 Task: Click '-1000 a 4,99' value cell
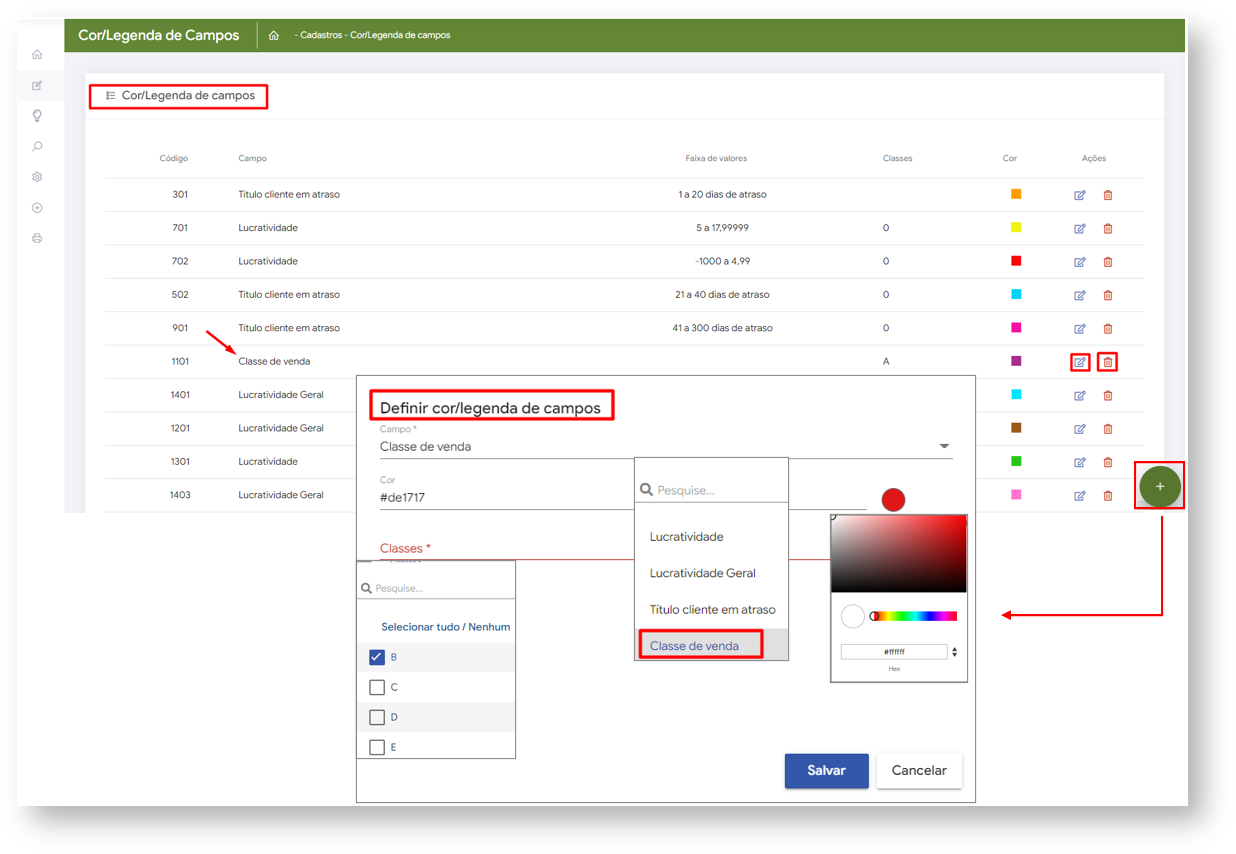pyautogui.click(x=722, y=261)
